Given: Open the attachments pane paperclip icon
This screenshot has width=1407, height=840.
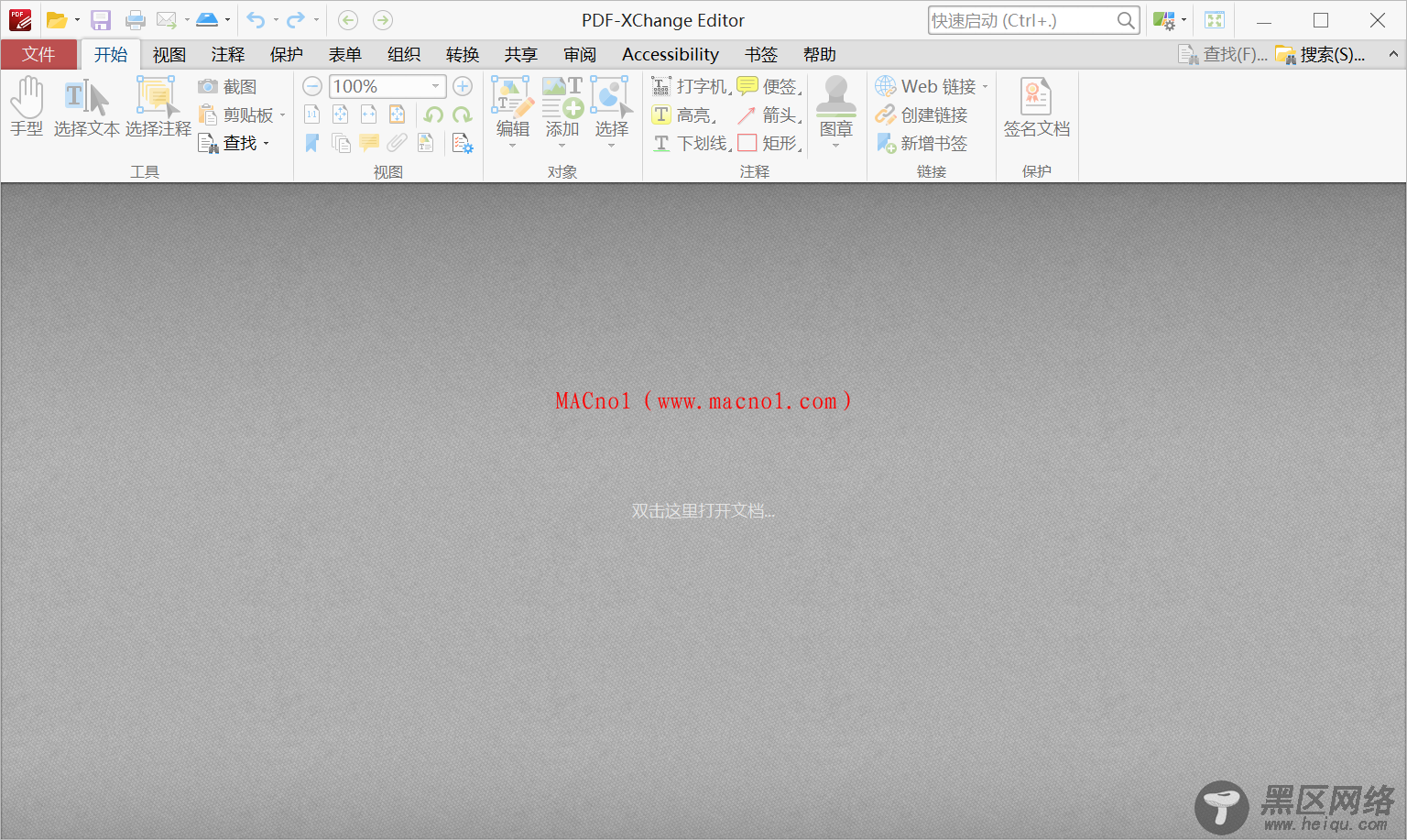Looking at the screenshot, I should pyautogui.click(x=398, y=143).
